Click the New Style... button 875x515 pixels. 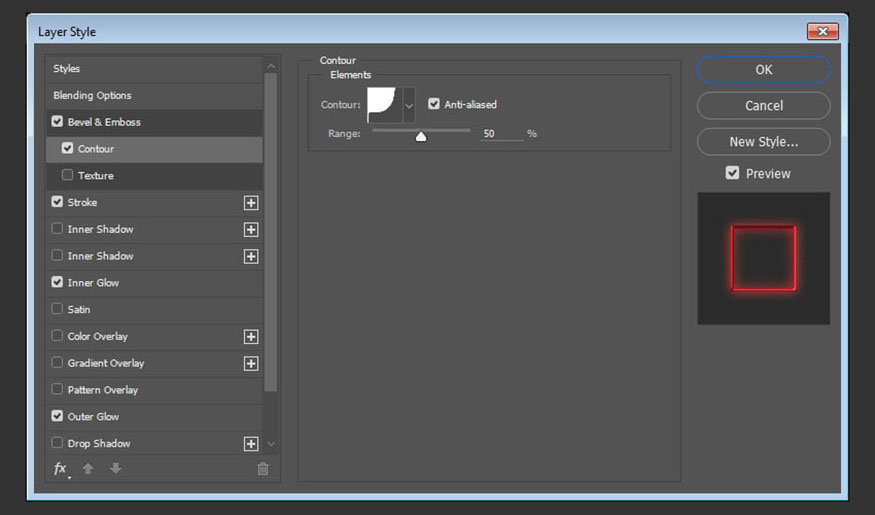763,142
